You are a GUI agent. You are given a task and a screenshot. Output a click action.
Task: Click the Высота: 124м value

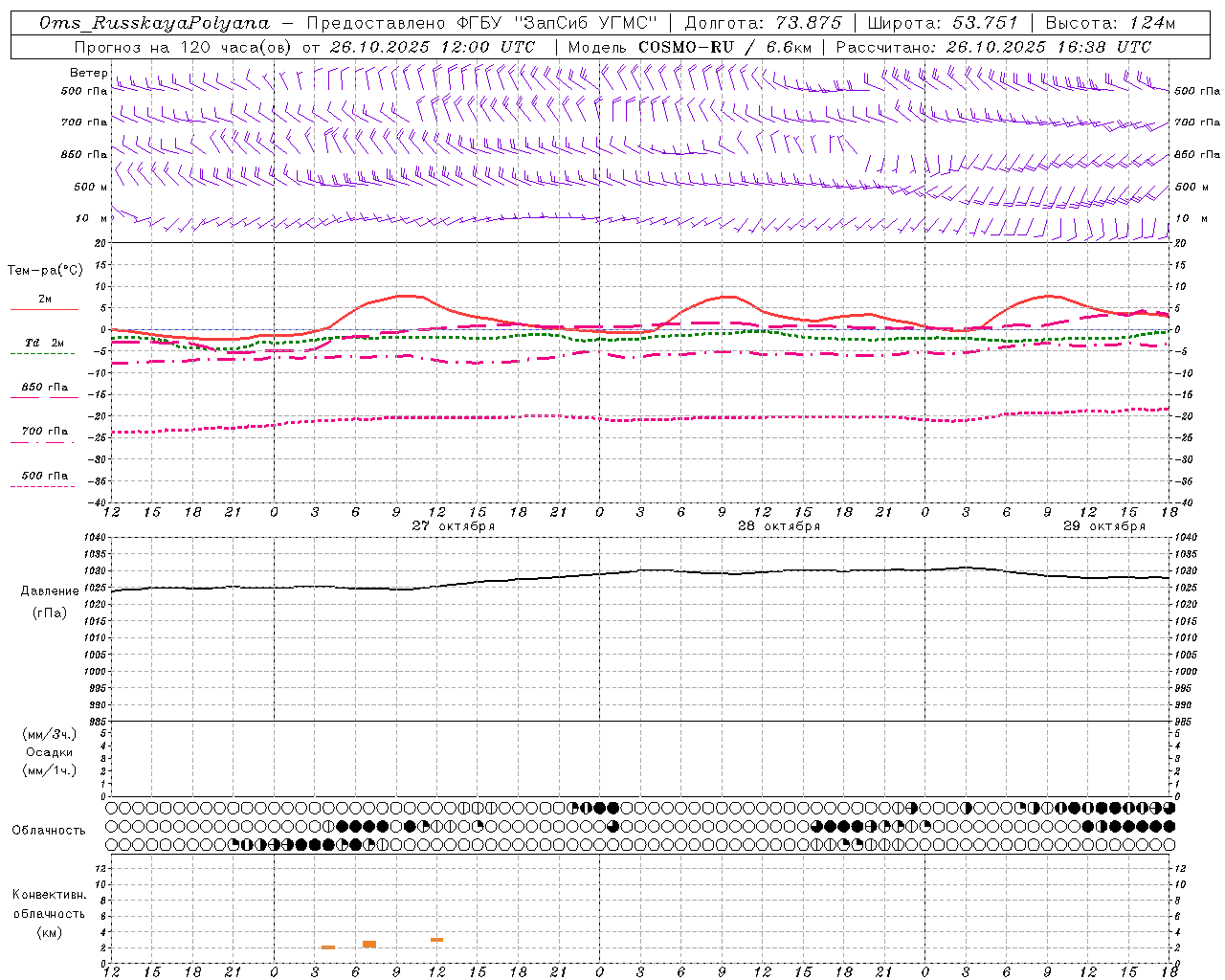pos(1110,23)
